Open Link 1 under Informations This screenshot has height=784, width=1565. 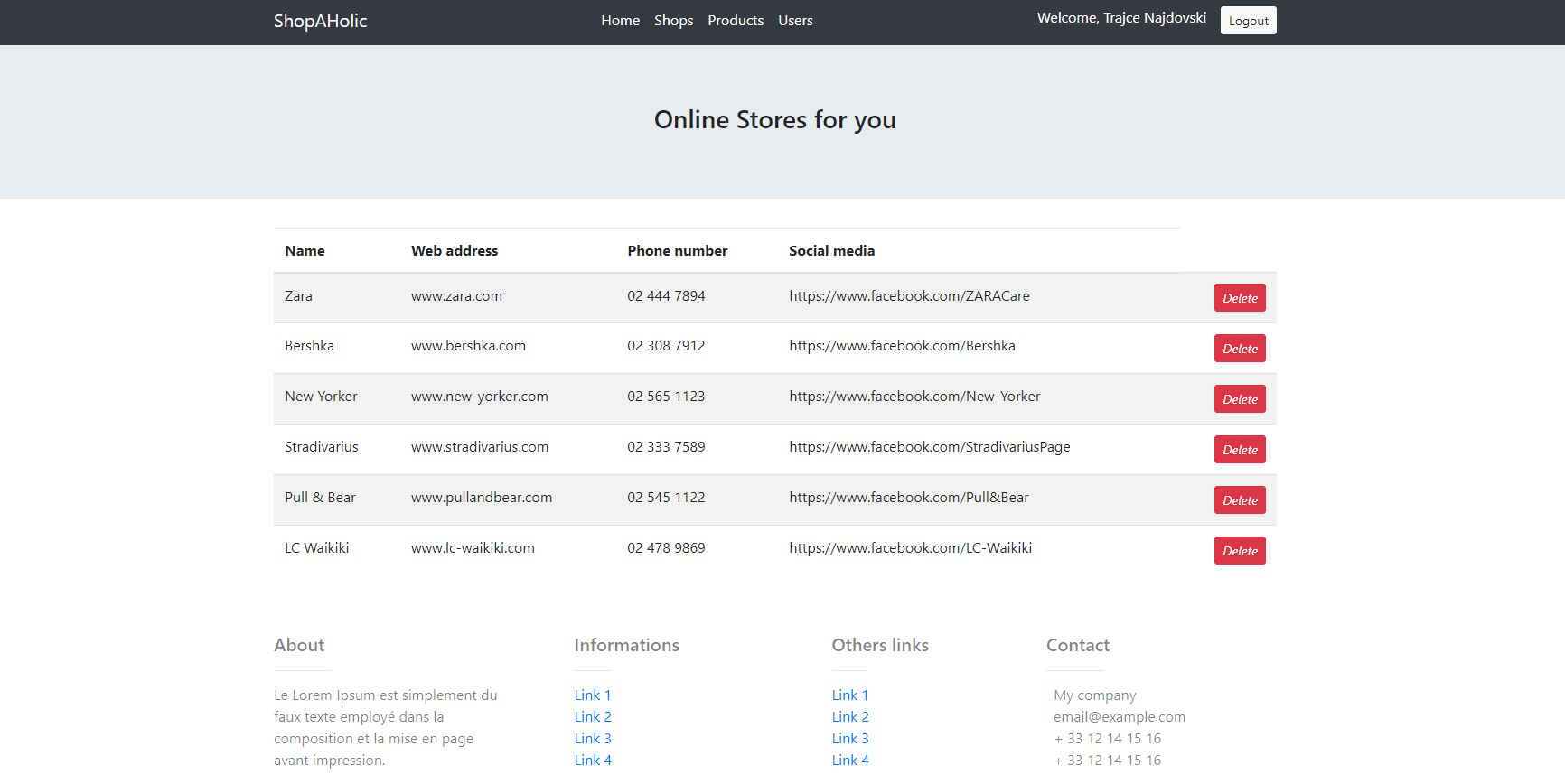coord(593,695)
